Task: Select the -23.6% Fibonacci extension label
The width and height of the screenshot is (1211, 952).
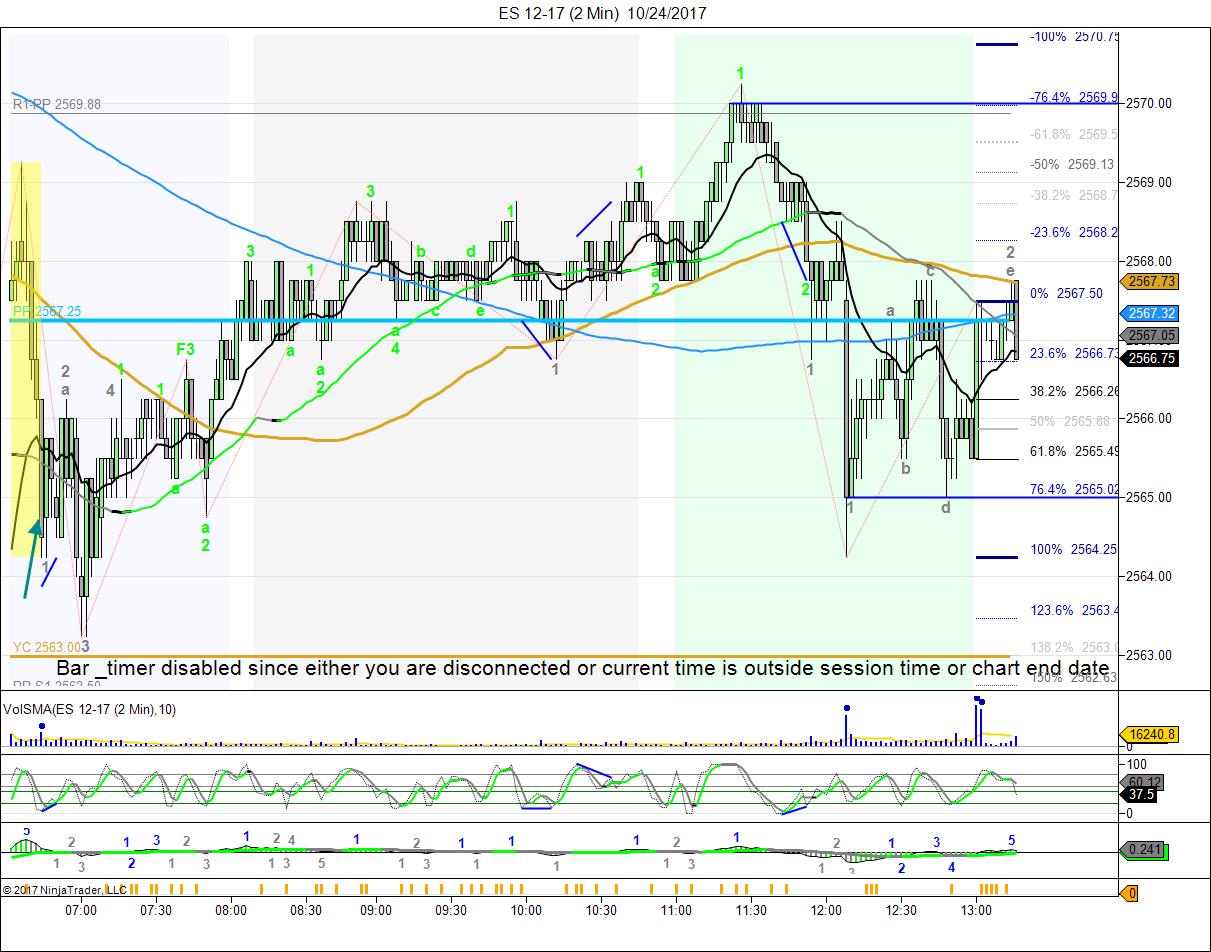Action: (x=1074, y=232)
